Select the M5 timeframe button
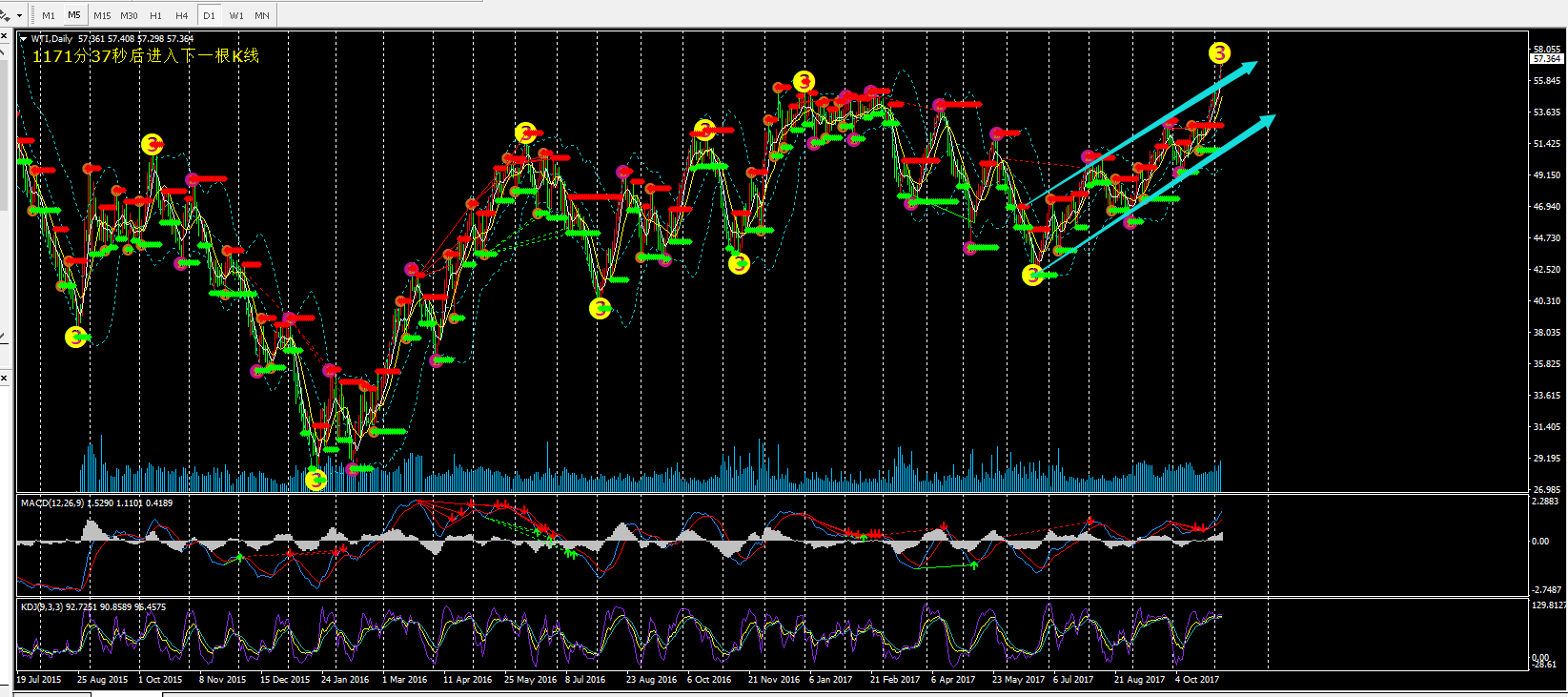This screenshot has height=697, width=1568. pyautogui.click(x=74, y=15)
